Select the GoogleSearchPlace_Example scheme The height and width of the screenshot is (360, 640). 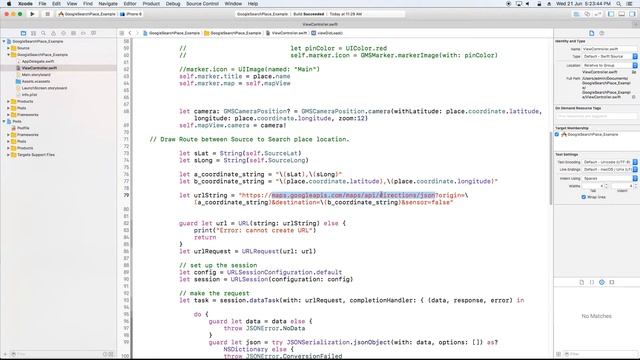(87, 14)
